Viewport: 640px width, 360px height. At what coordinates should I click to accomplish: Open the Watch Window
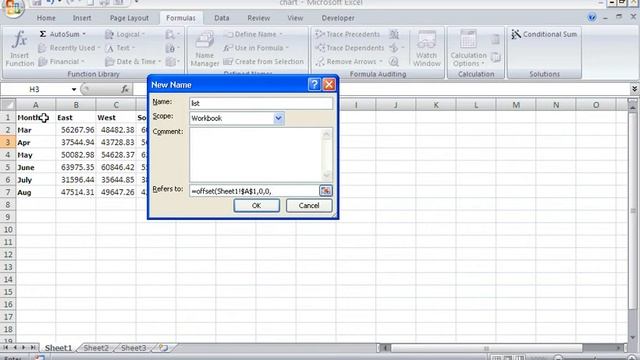pos(427,49)
